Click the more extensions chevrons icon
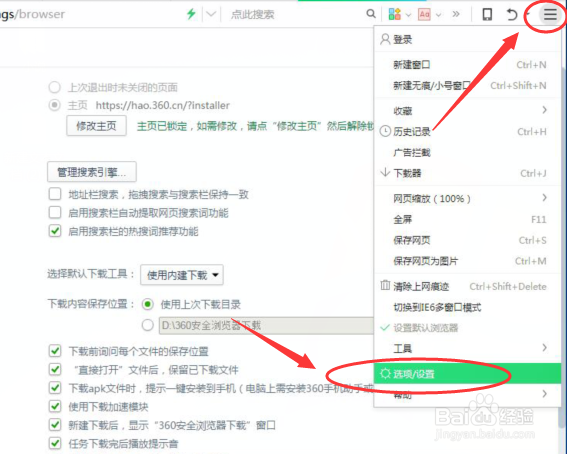 point(456,14)
